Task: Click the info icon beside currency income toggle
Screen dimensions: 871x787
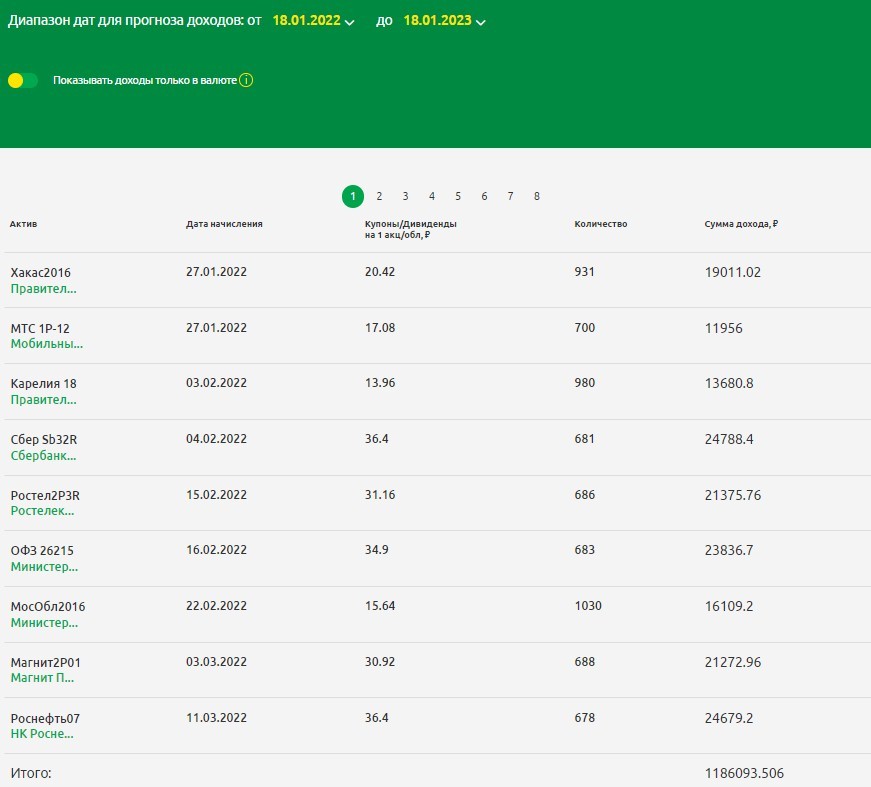Action: click(246, 80)
